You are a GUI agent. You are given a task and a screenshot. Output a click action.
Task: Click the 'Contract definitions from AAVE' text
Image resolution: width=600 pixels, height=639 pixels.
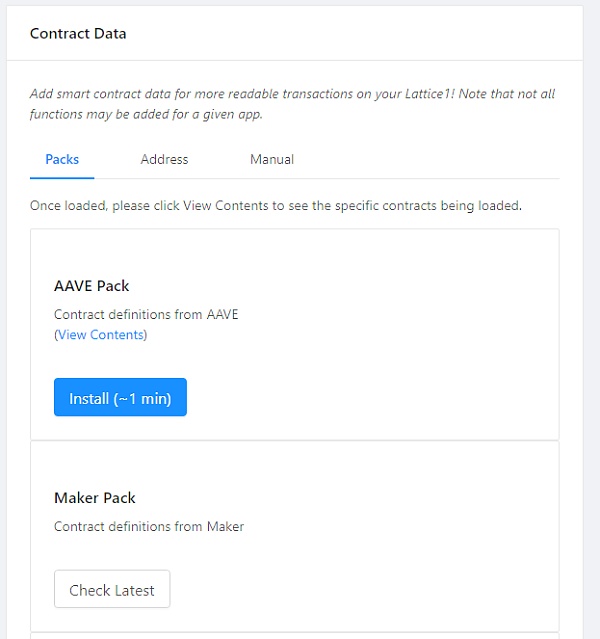click(146, 314)
